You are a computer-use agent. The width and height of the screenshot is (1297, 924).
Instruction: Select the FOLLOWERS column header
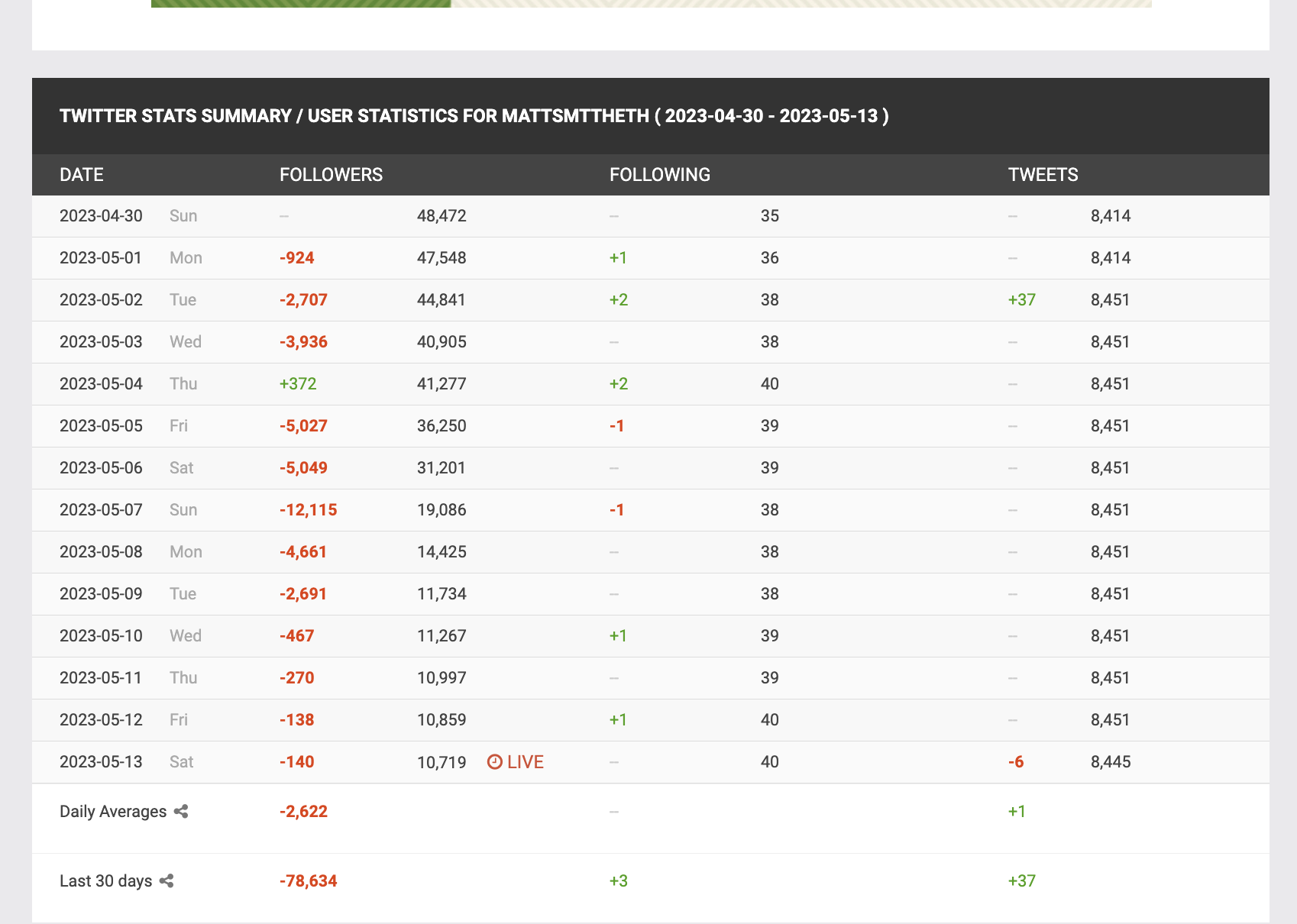pyautogui.click(x=332, y=175)
